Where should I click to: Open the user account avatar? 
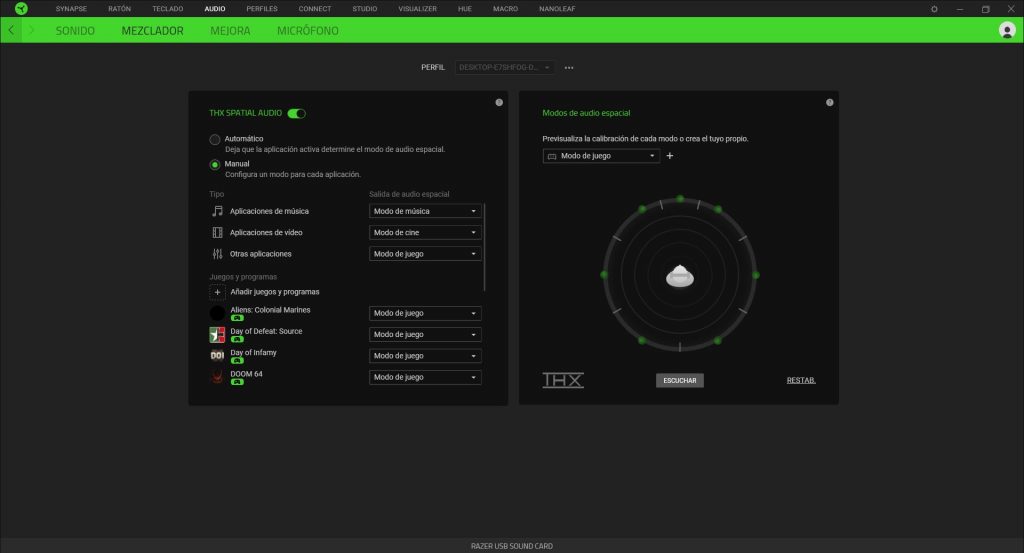click(1006, 30)
